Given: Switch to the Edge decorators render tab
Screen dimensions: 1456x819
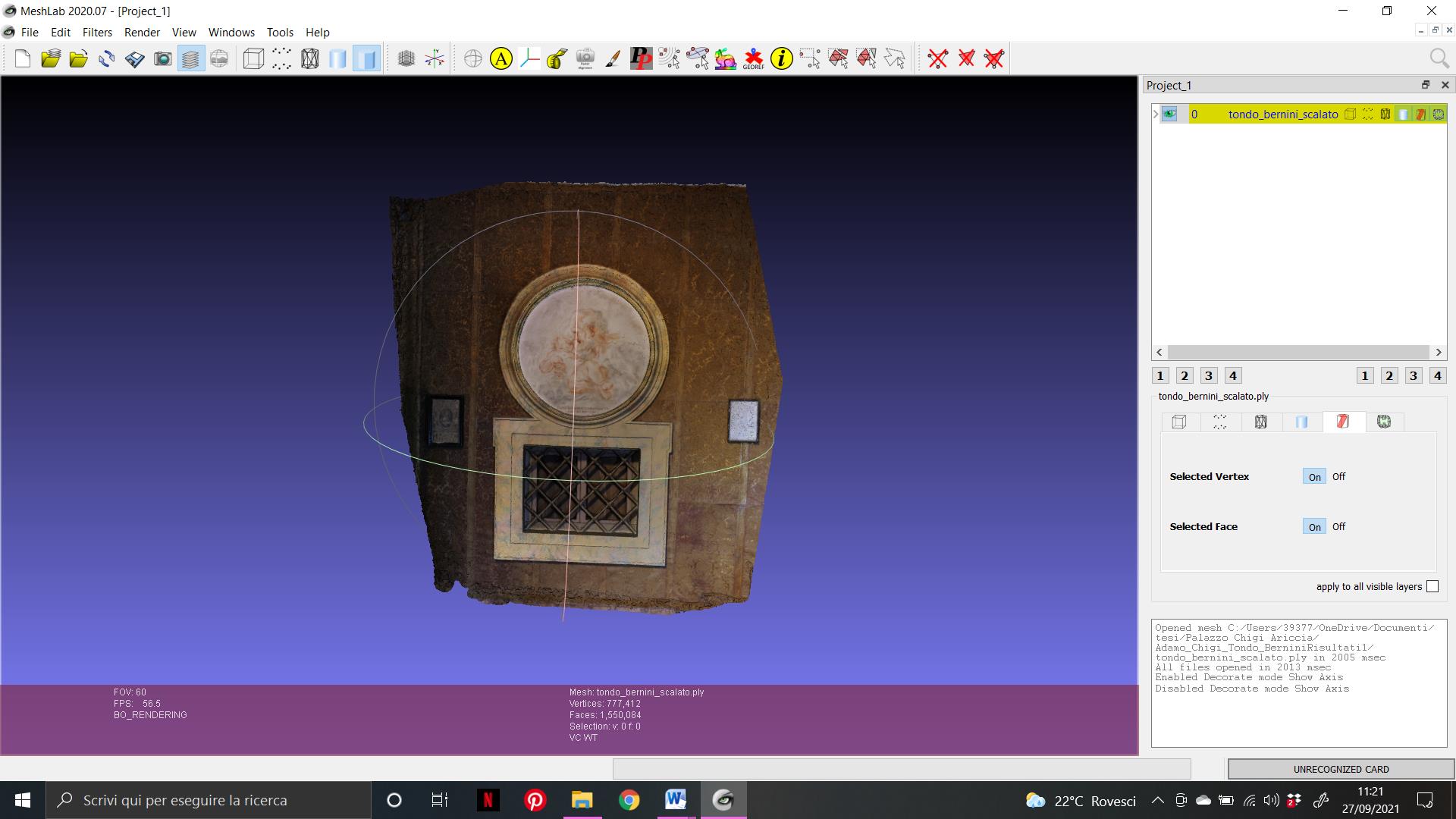Looking at the screenshot, I should 1384,422.
